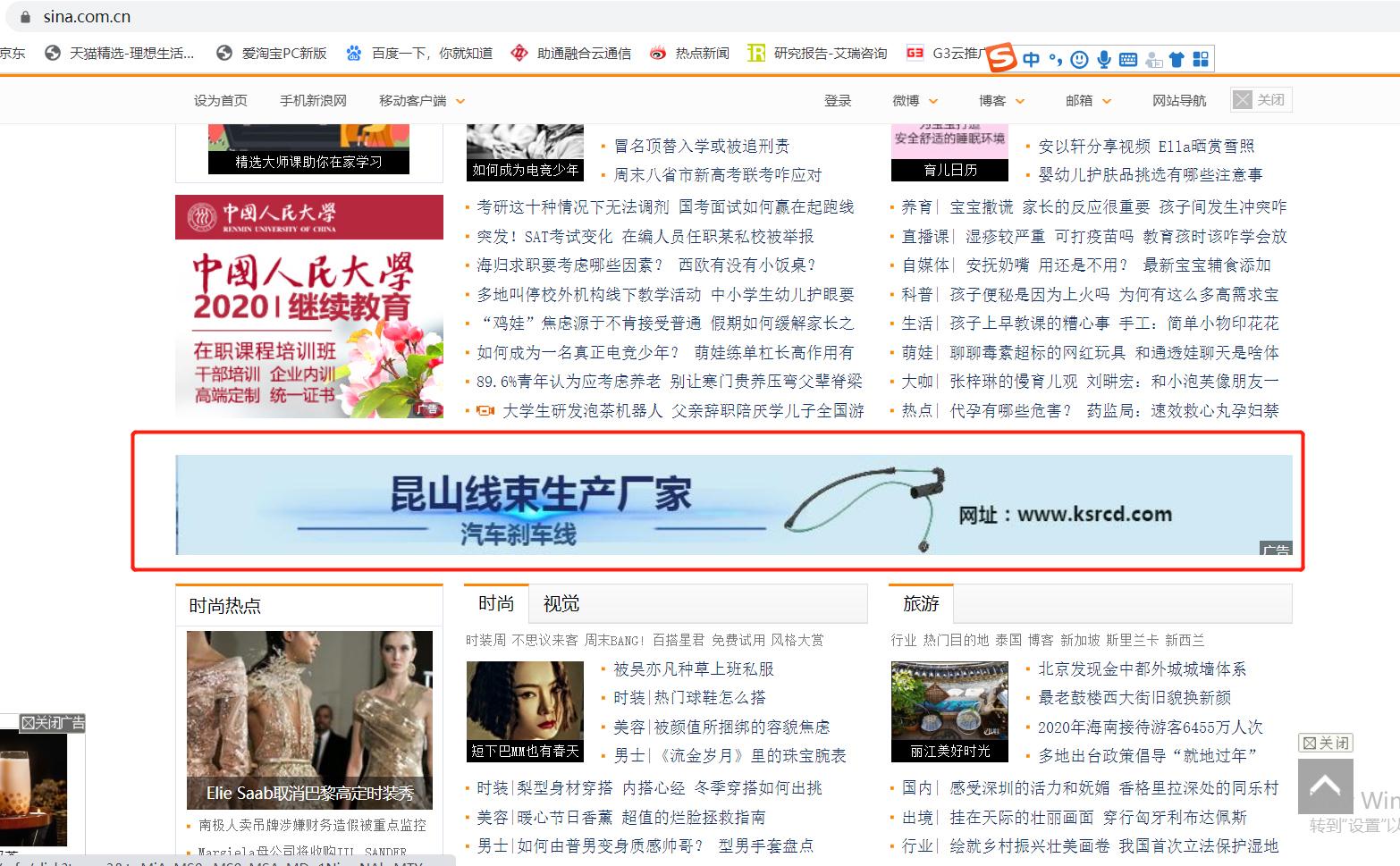
Task: Open the 热点新闻 bookmark icon
Action: pos(658,54)
